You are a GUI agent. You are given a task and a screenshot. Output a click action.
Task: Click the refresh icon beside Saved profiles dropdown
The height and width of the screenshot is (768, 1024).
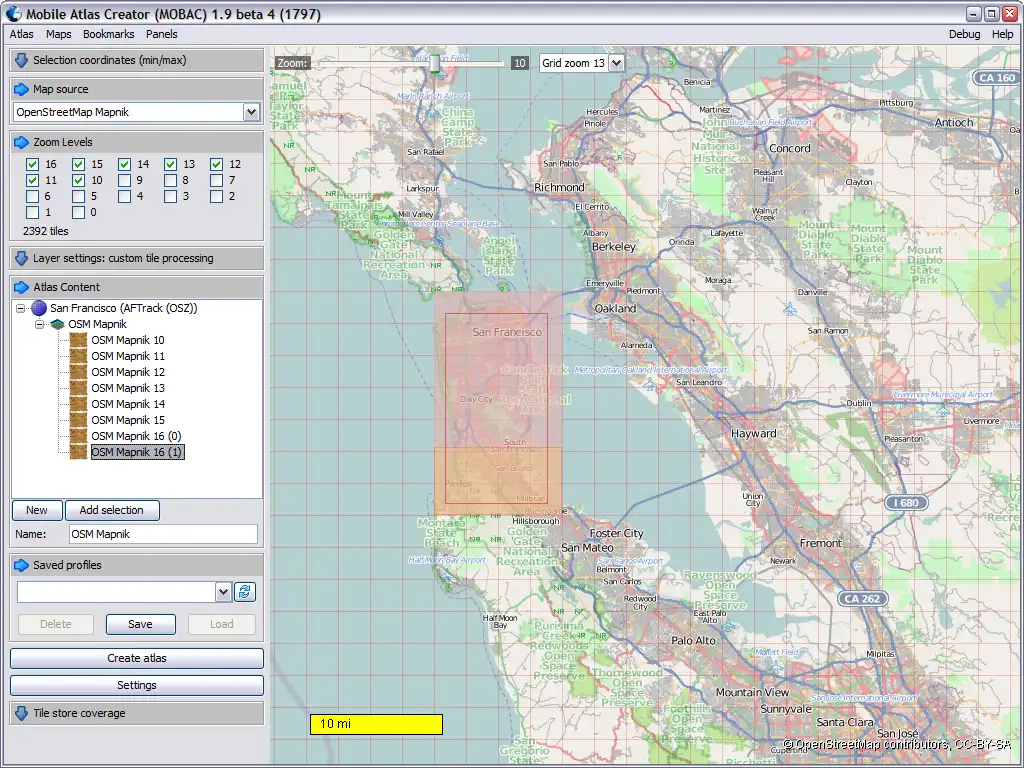coord(245,592)
